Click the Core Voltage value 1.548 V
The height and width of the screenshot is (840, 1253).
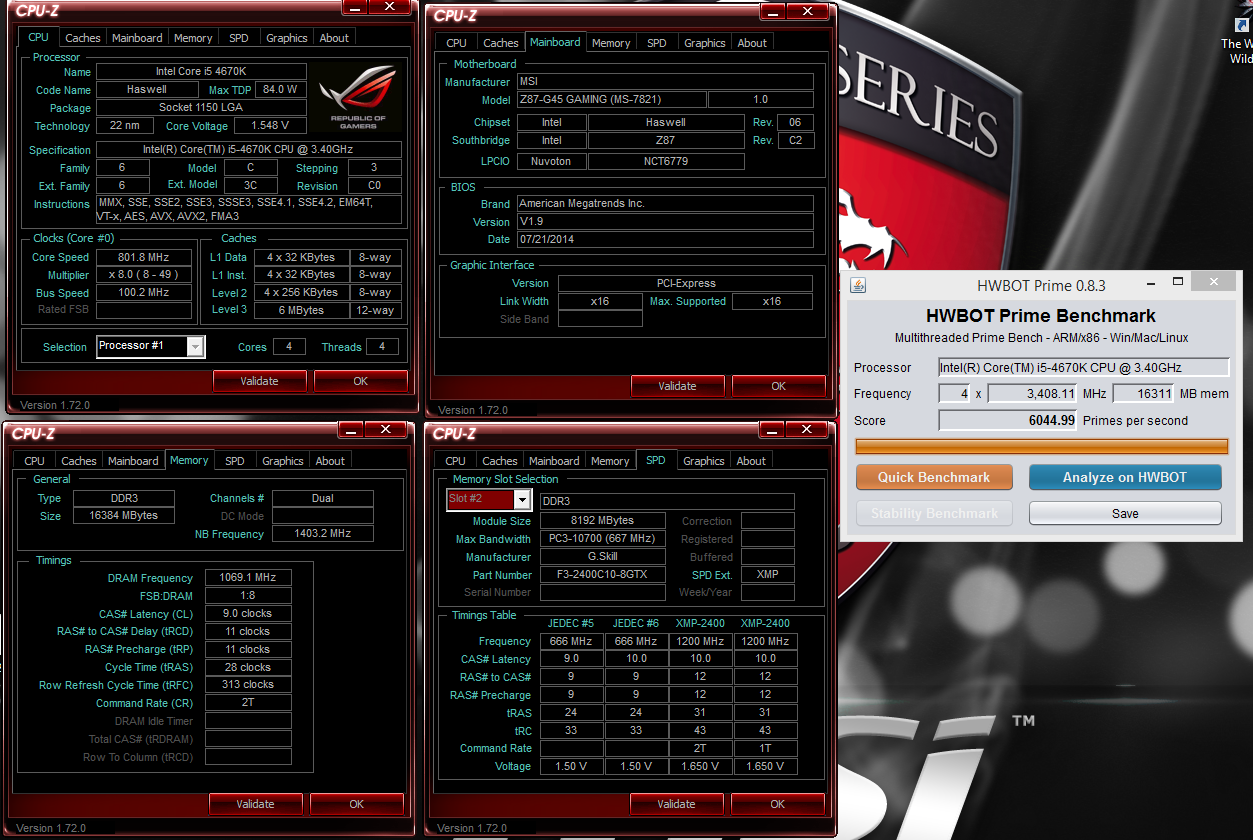click(x=269, y=126)
